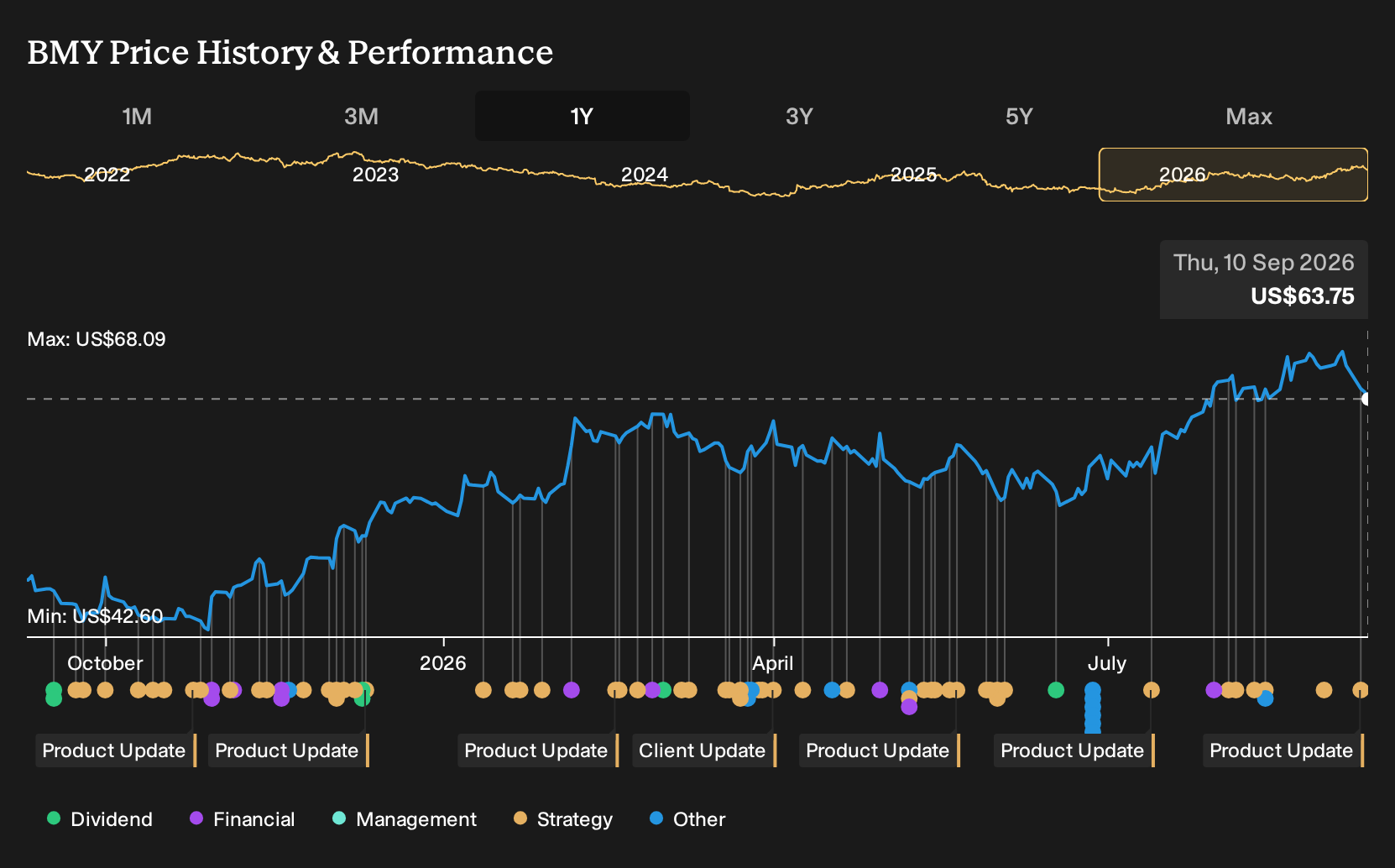Click the US$63.75 price in the tooltip
Screen dimensions: 1395x868
coord(1303,296)
